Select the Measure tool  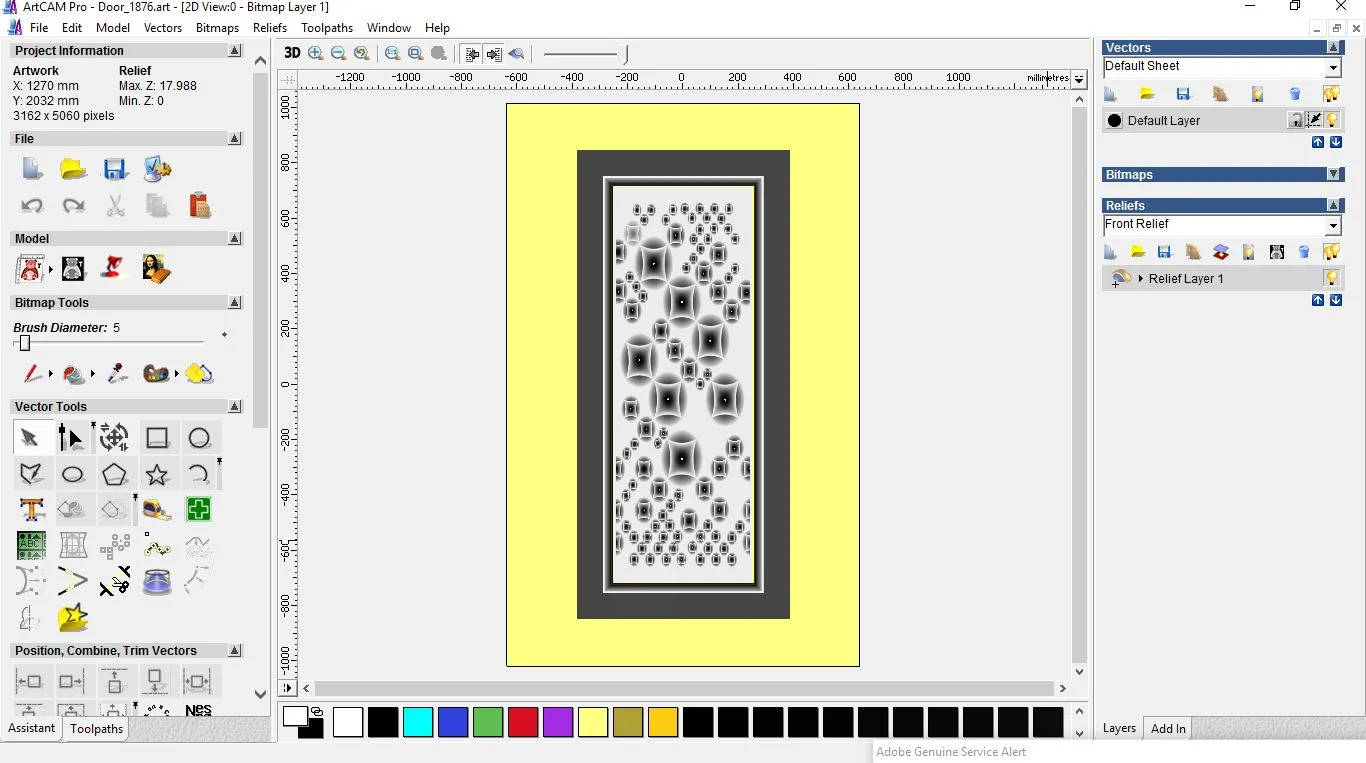tap(158, 509)
